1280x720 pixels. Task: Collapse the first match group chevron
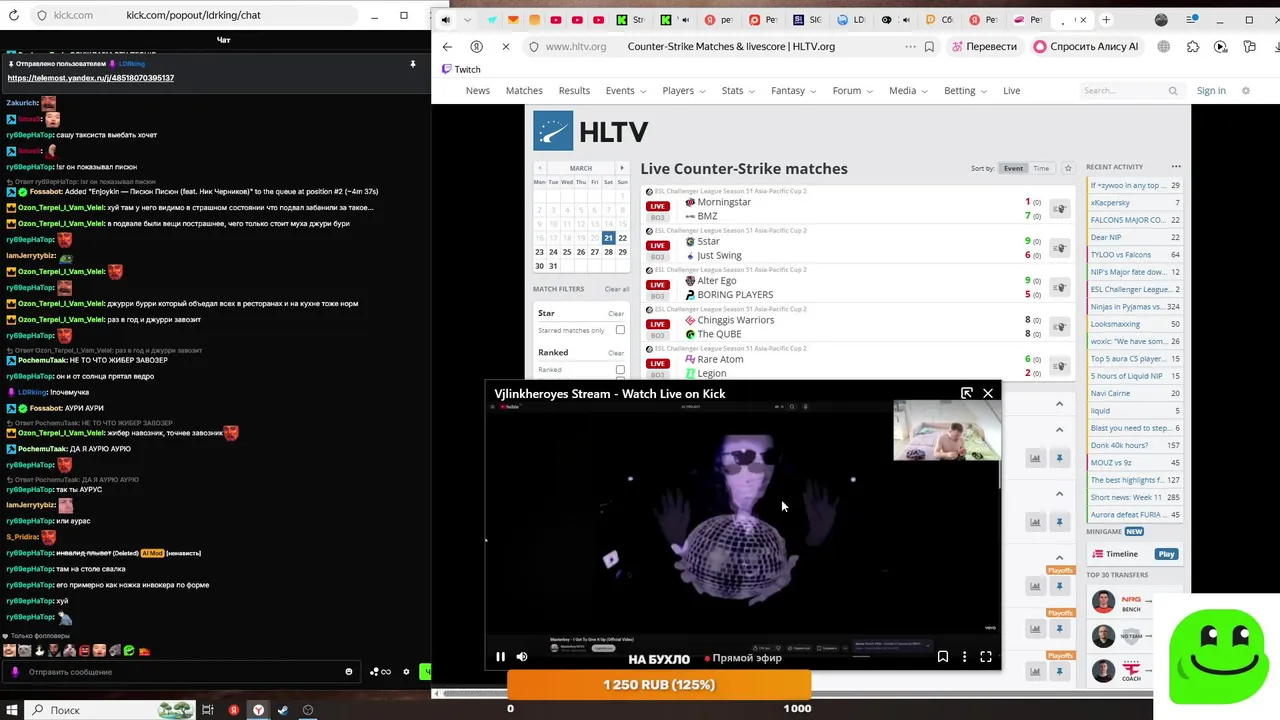(1059, 403)
